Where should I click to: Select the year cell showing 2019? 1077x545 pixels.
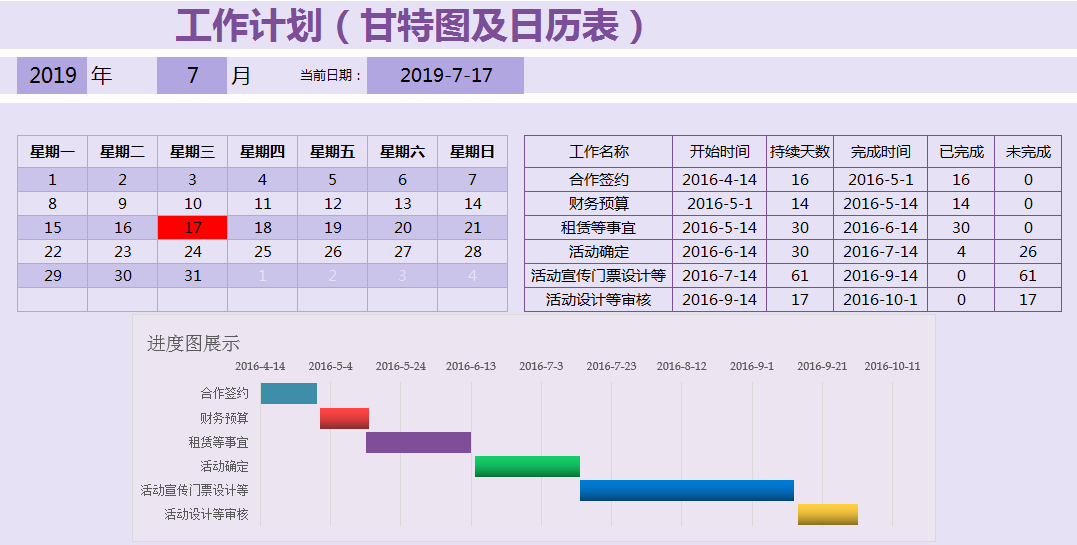point(52,75)
